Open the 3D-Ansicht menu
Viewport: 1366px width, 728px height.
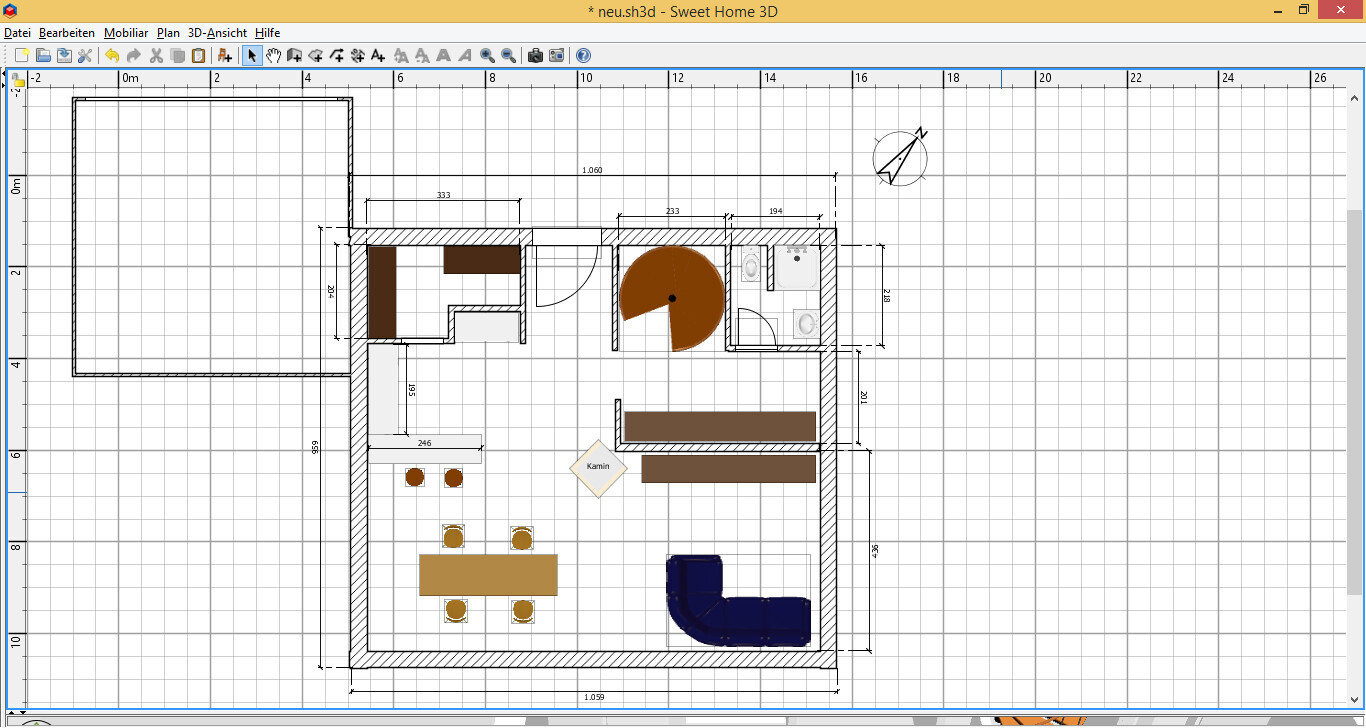[x=217, y=33]
